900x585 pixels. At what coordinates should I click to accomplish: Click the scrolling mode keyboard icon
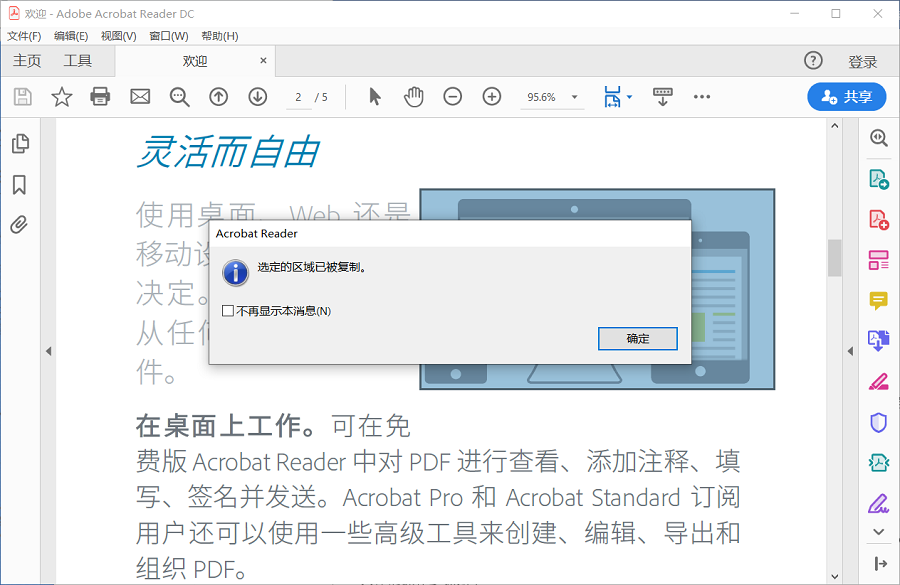[662, 96]
